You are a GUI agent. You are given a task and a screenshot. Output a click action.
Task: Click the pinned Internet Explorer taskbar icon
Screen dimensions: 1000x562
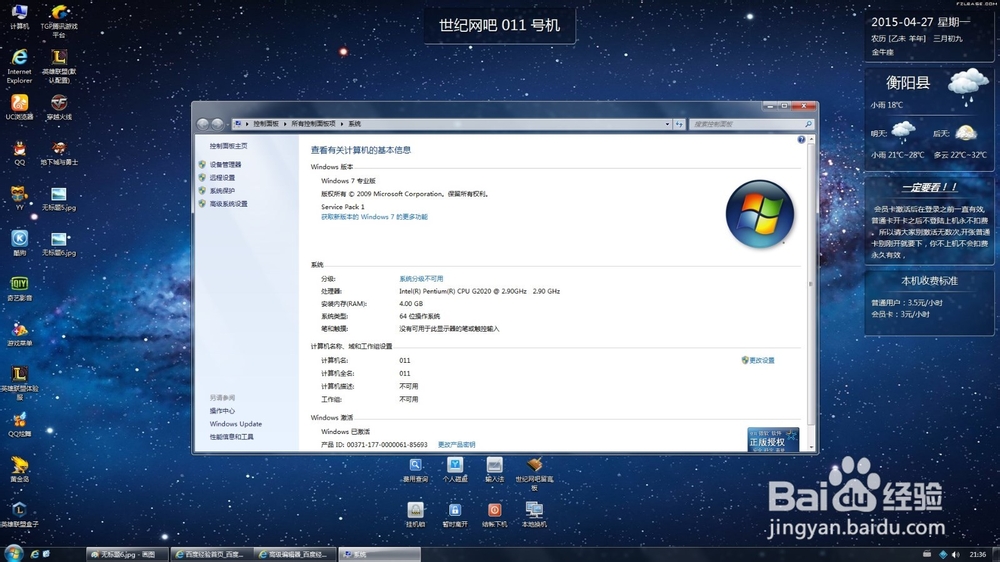pos(34,554)
